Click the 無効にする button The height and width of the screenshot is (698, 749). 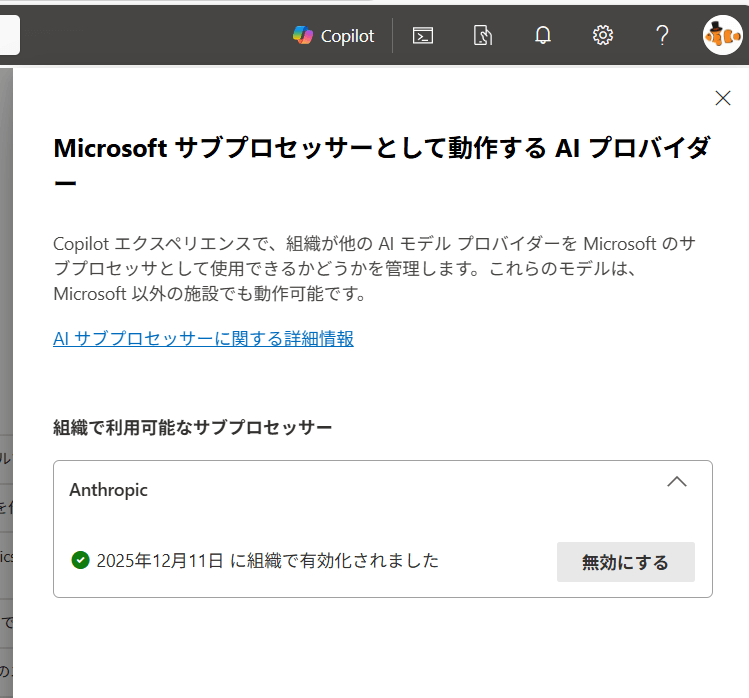pyautogui.click(x=625, y=562)
